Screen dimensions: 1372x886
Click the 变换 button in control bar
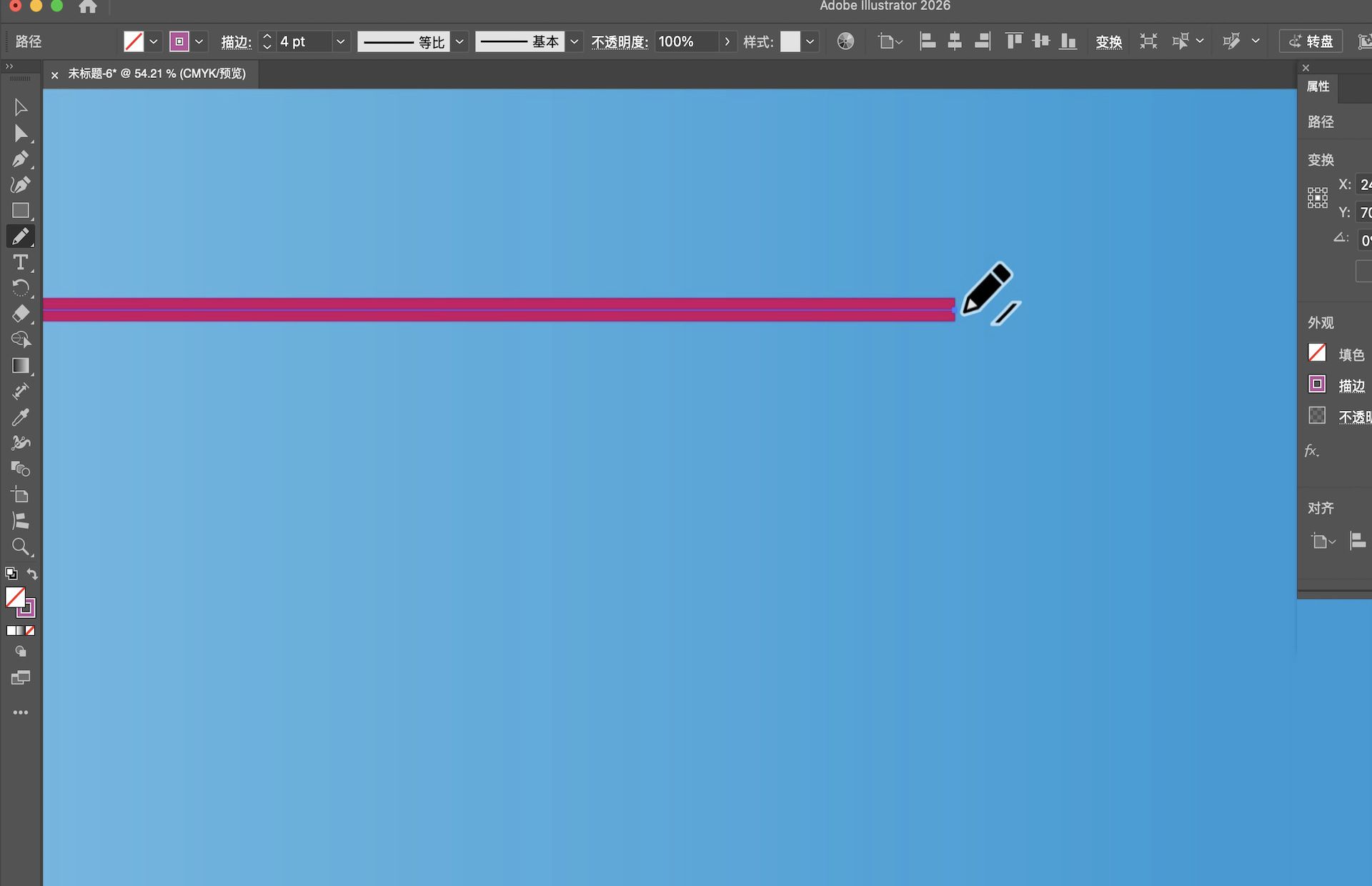(x=1109, y=41)
